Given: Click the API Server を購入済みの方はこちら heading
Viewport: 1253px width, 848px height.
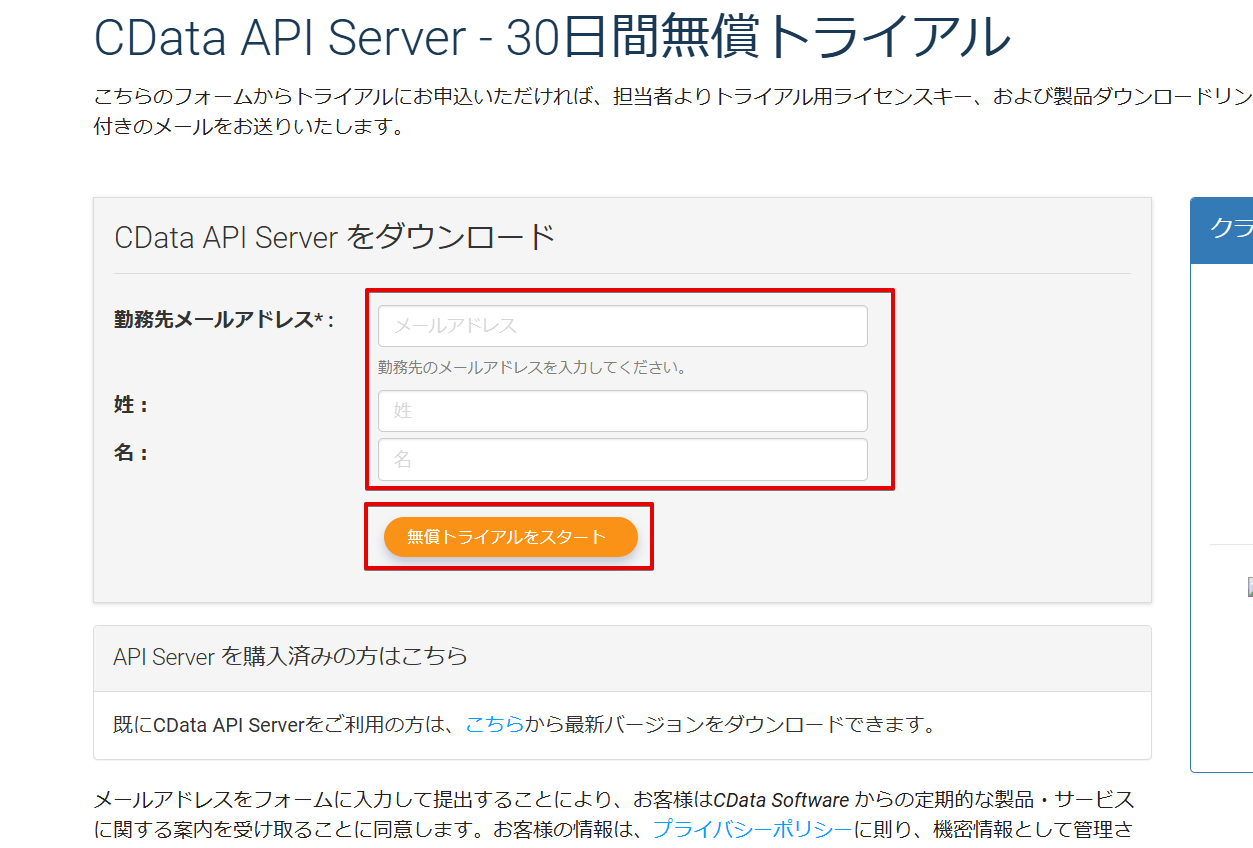Looking at the screenshot, I should [x=290, y=657].
